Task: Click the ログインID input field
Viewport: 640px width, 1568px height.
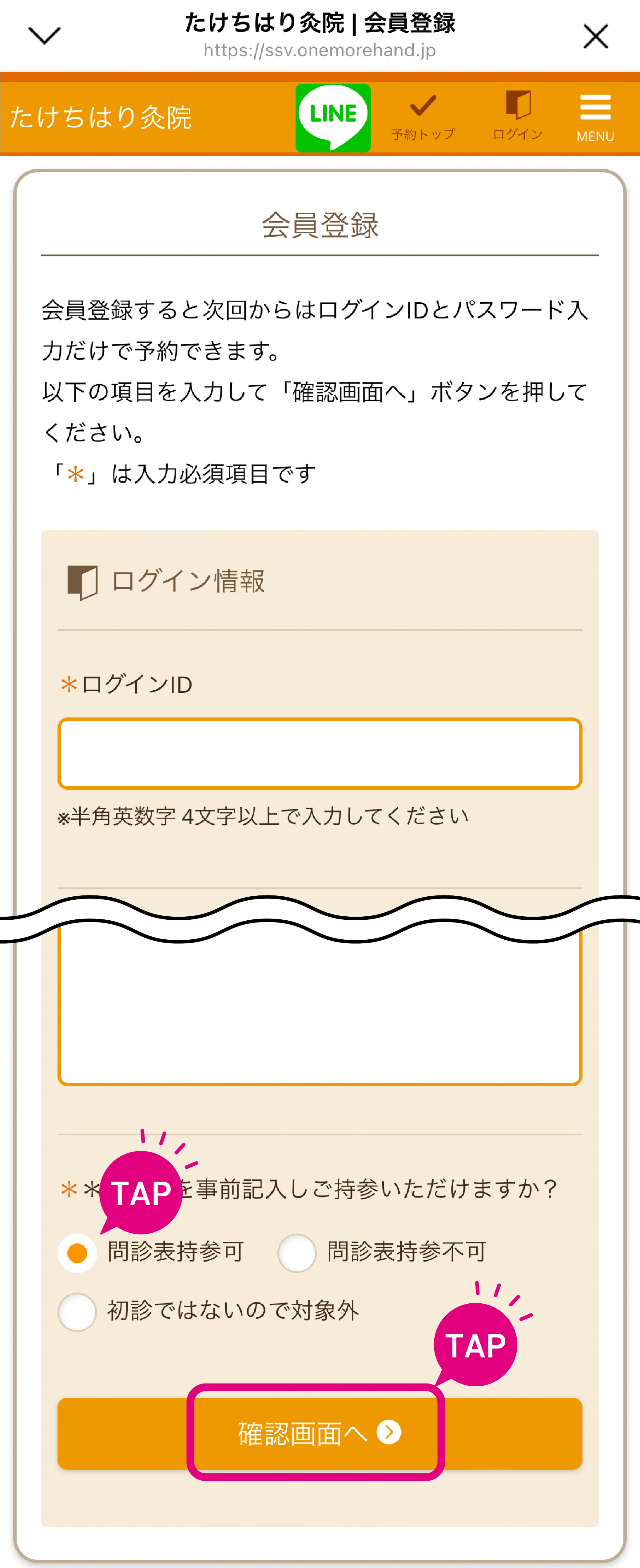Action: (x=320, y=753)
